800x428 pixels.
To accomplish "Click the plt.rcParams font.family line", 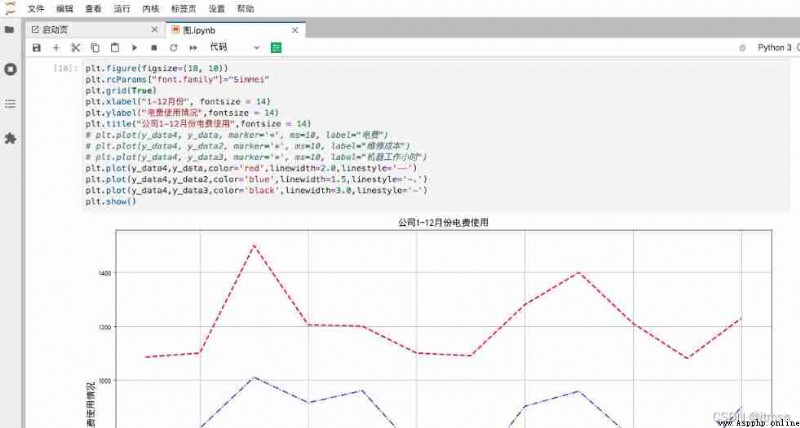I will (177, 79).
